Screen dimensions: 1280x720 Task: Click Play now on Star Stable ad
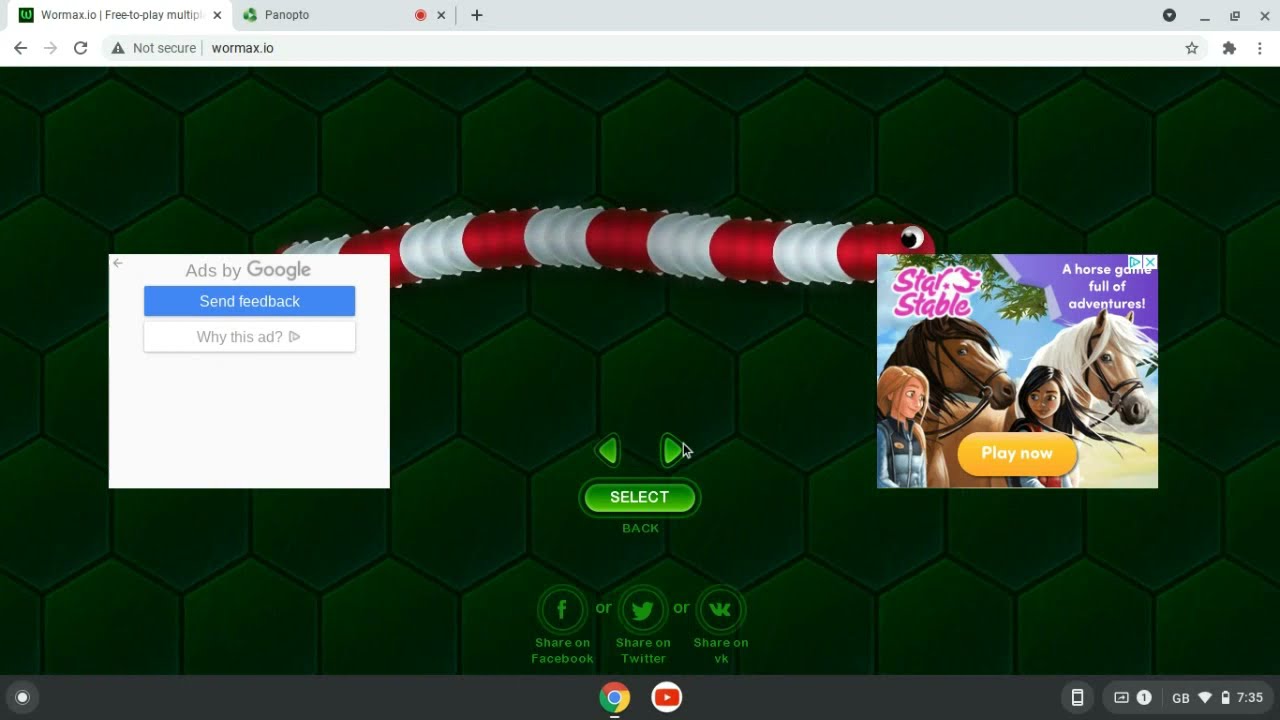[x=1017, y=453]
